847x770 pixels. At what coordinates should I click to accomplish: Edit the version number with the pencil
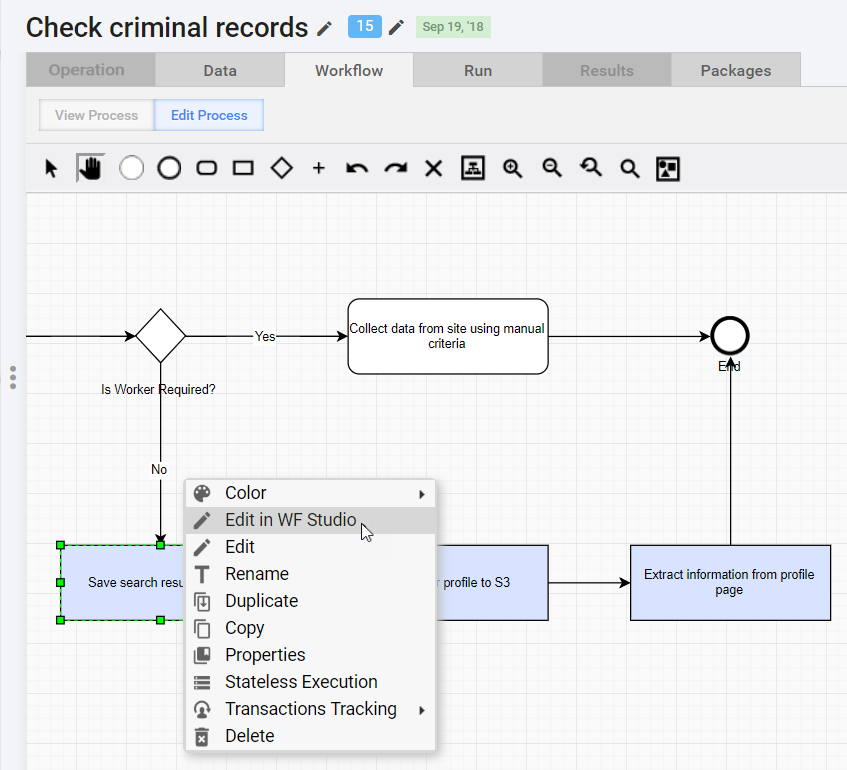click(396, 27)
